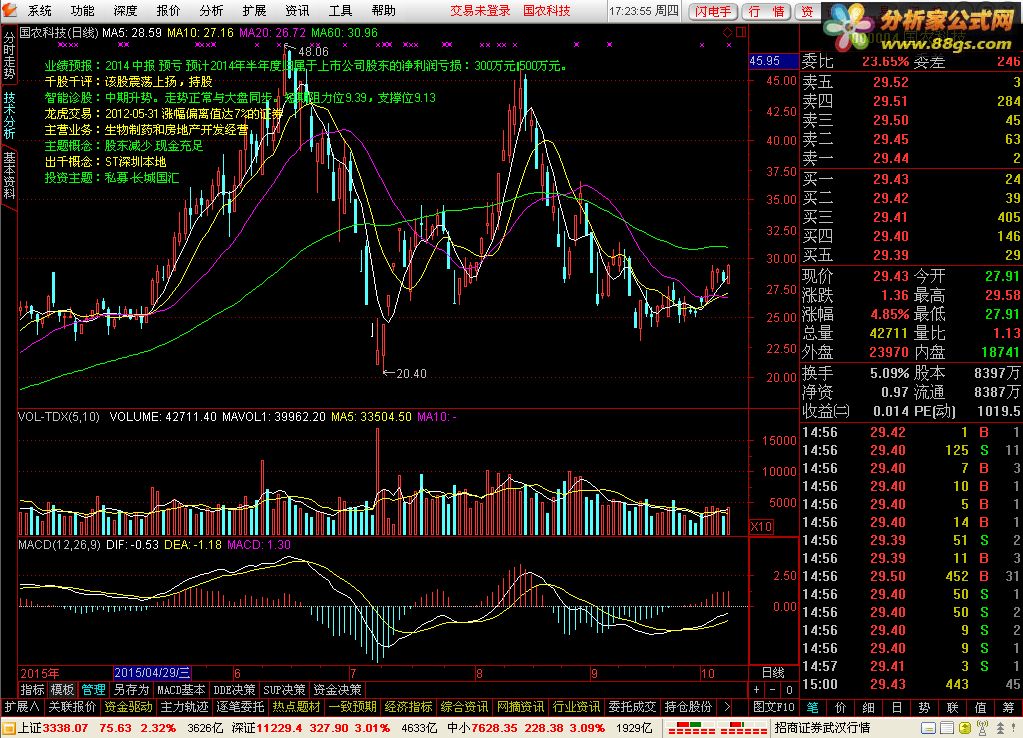Screen dimensions: 1023x738
Task: Click the 招商证券武汉行情 server text
Action: 822,728
